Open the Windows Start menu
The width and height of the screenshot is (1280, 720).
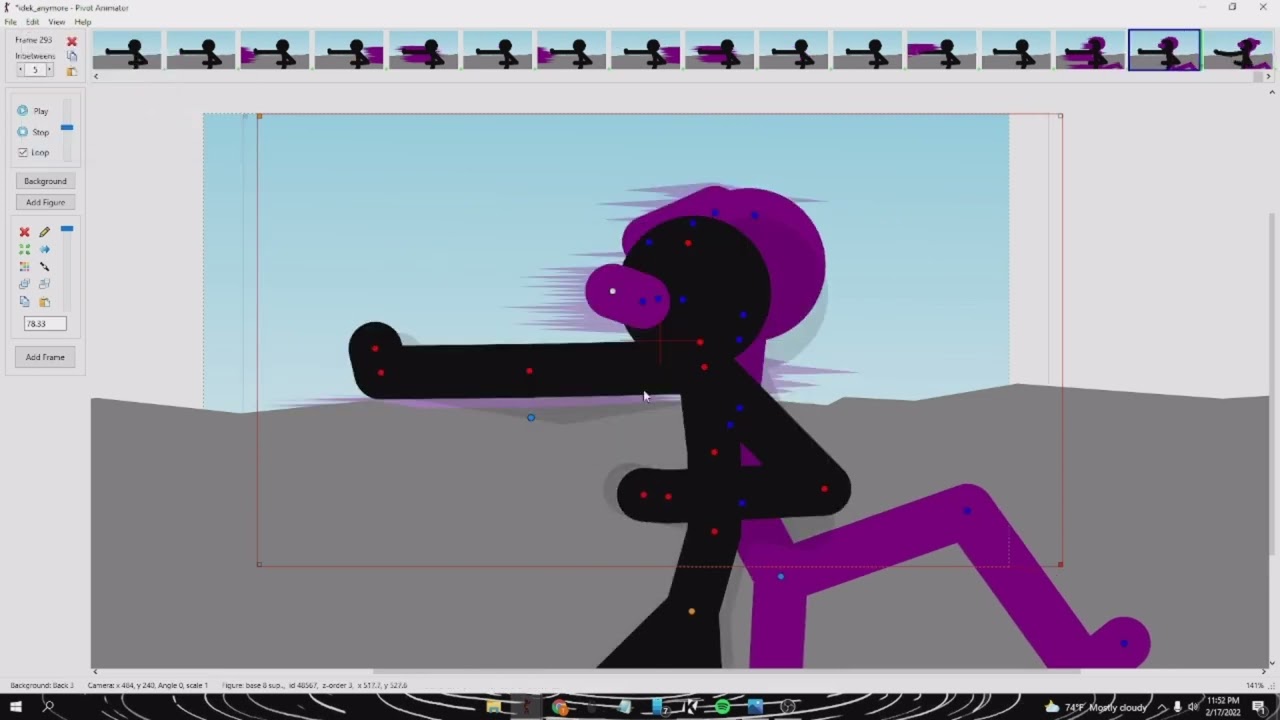tap(16, 707)
